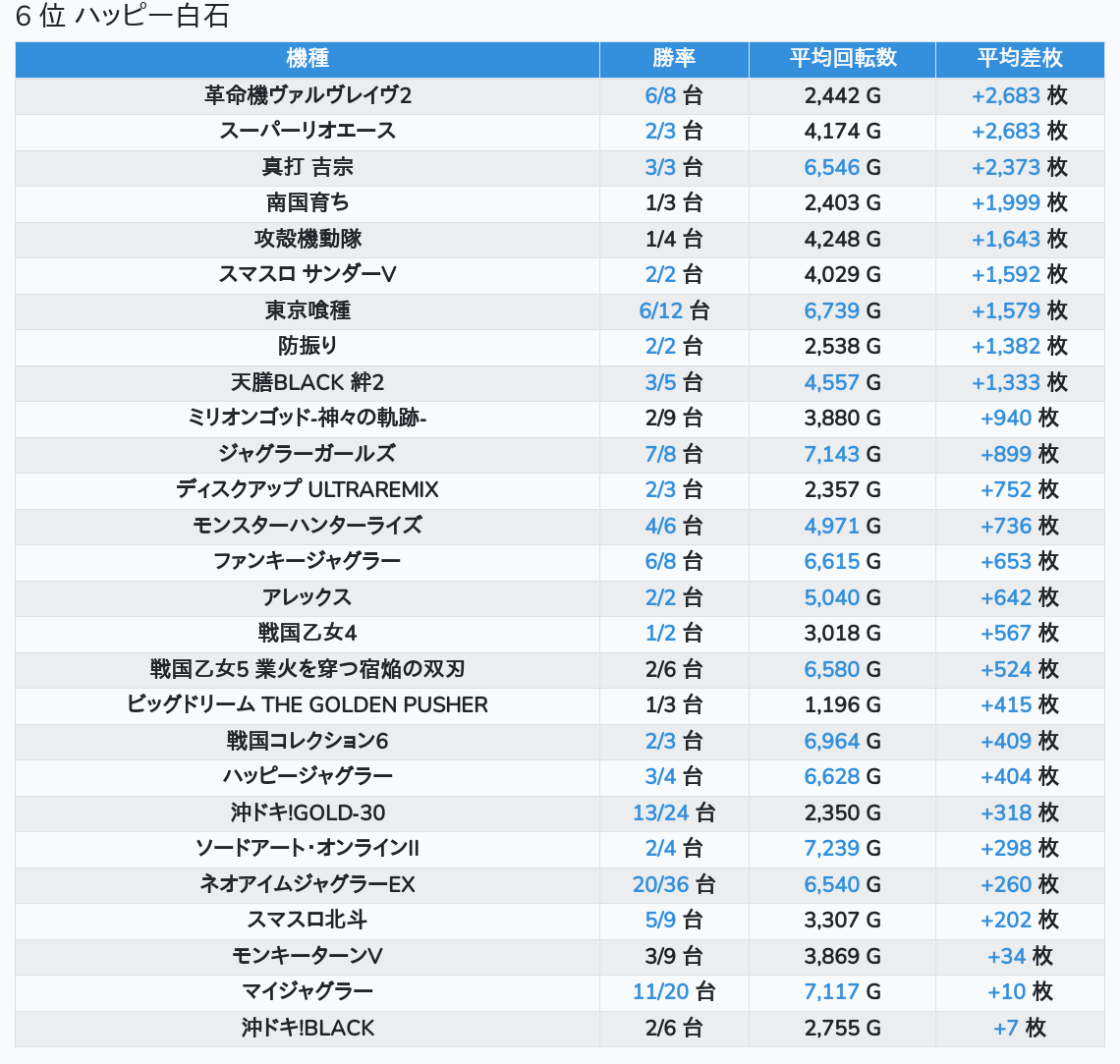The width and height of the screenshot is (1120, 1064).
Task: Click average difference +1,333 枚
Action: pyautogui.click(x=1020, y=382)
